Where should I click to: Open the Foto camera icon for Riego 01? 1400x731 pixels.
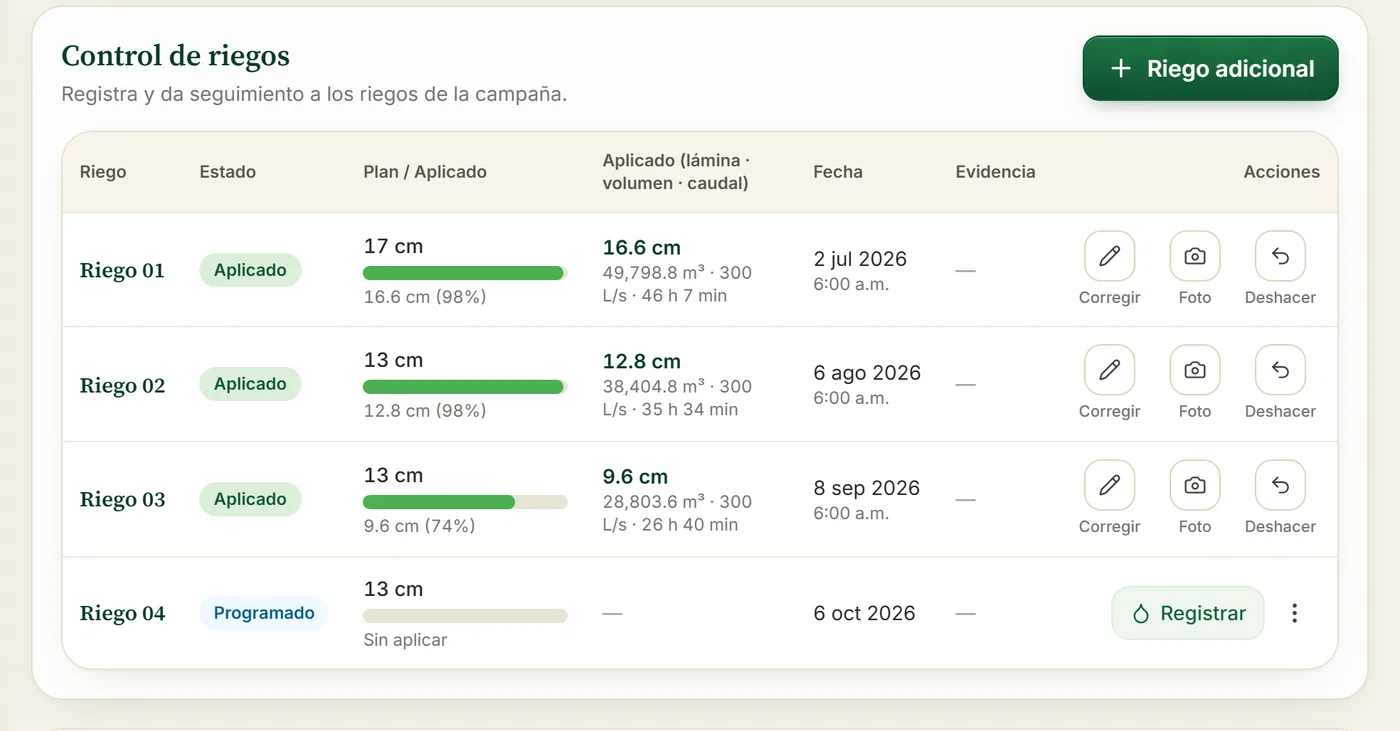click(1195, 256)
